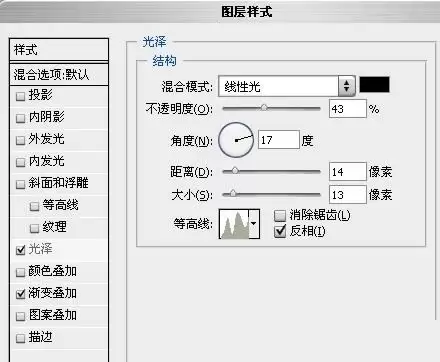Image resolution: width=440 pixels, height=362 pixels.
Task: Click the black satin color swatch
Action: pyautogui.click(x=374, y=85)
